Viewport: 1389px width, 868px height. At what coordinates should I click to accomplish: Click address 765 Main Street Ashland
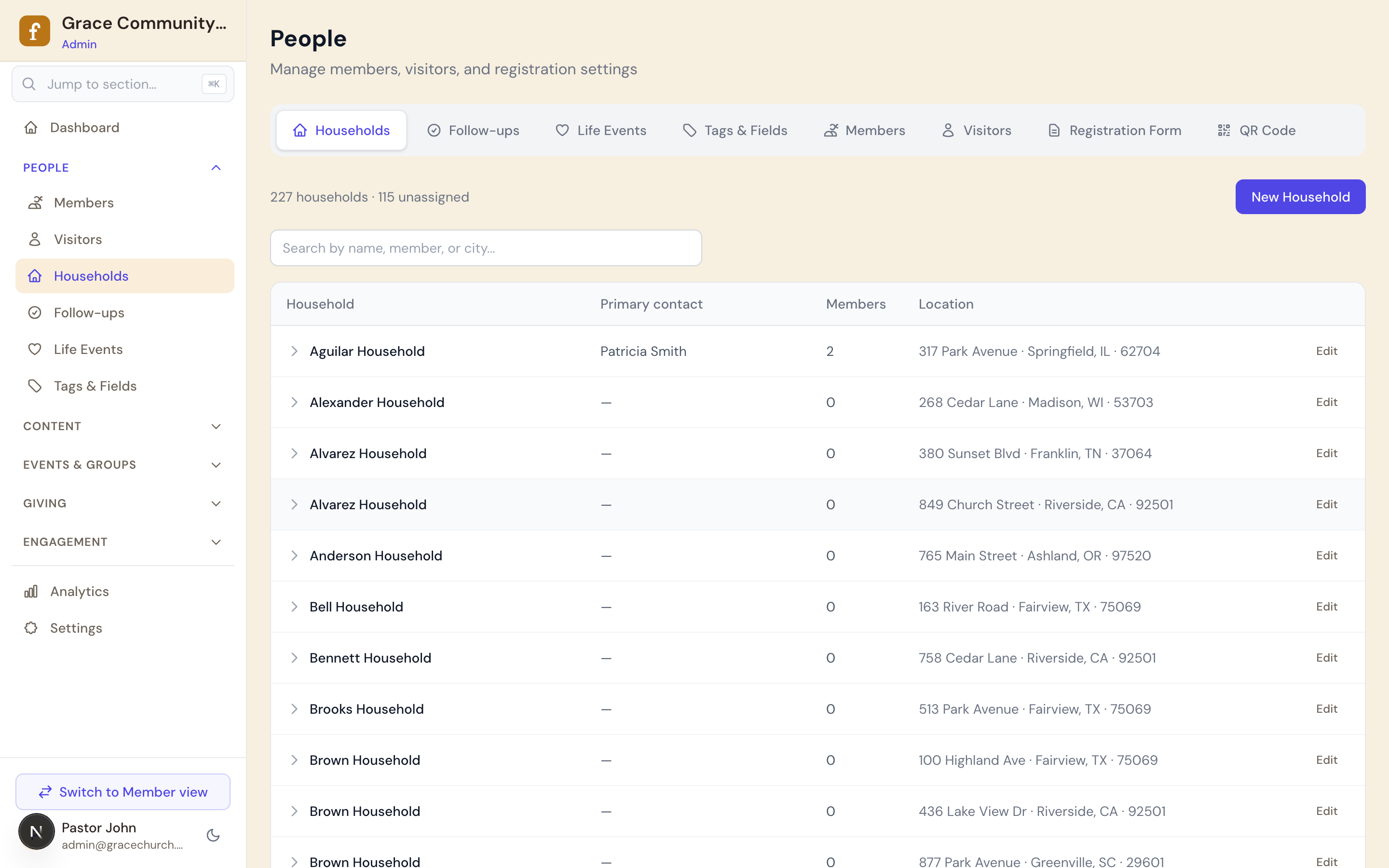pos(1035,556)
